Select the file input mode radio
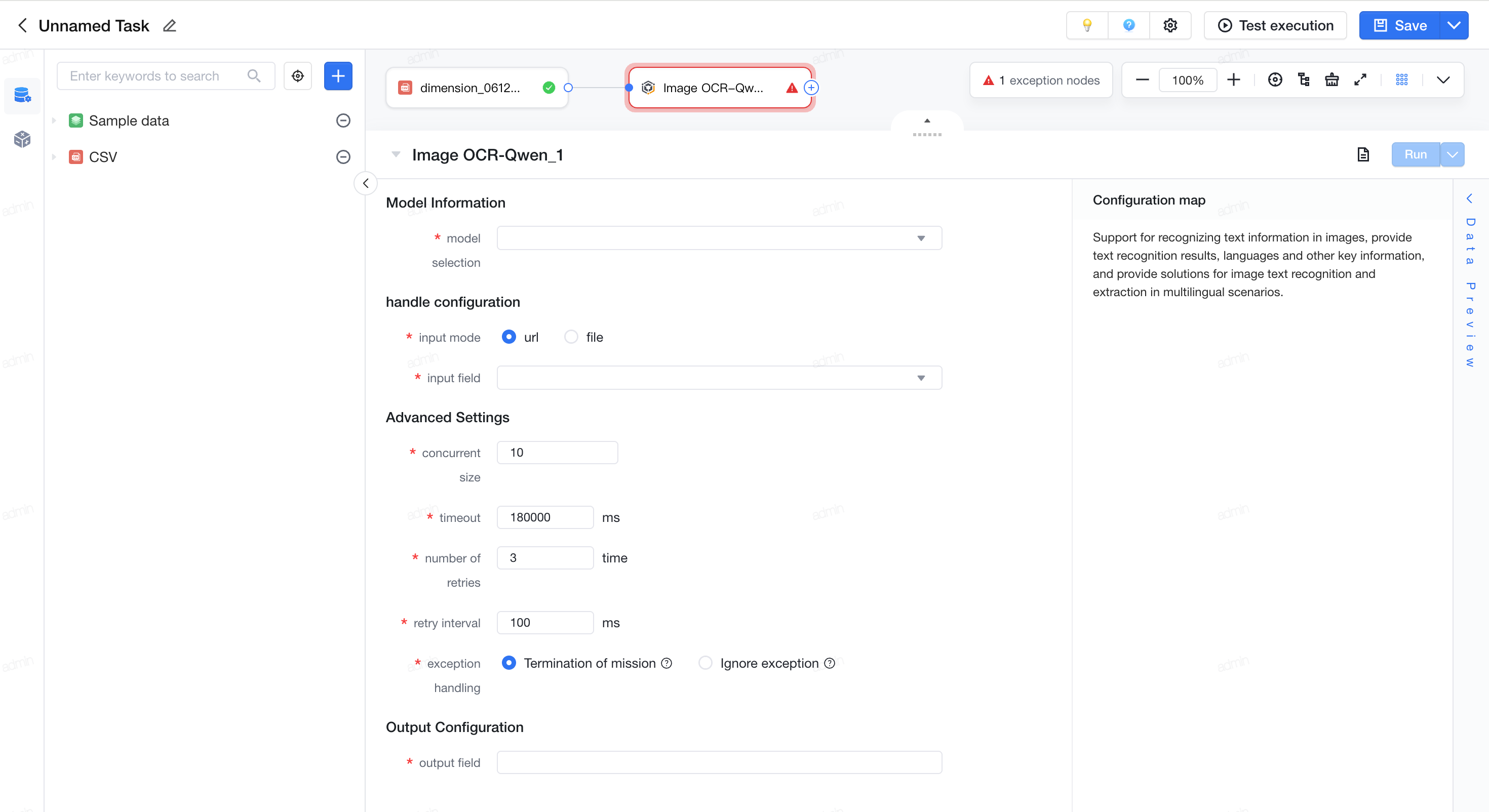The image size is (1489, 812). tap(571, 337)
